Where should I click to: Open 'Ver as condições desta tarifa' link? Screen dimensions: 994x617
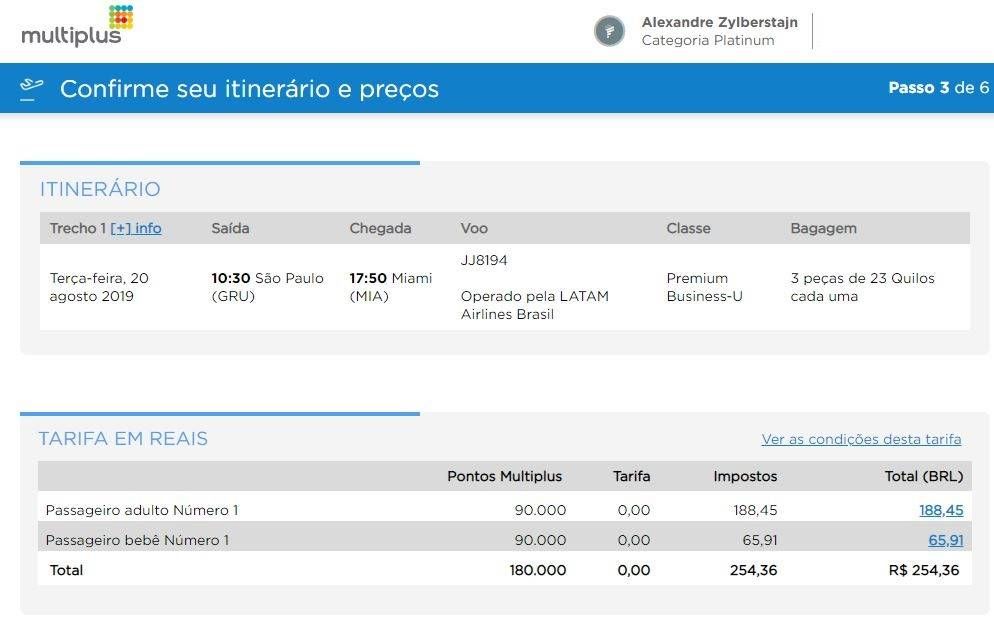[861, 439]
